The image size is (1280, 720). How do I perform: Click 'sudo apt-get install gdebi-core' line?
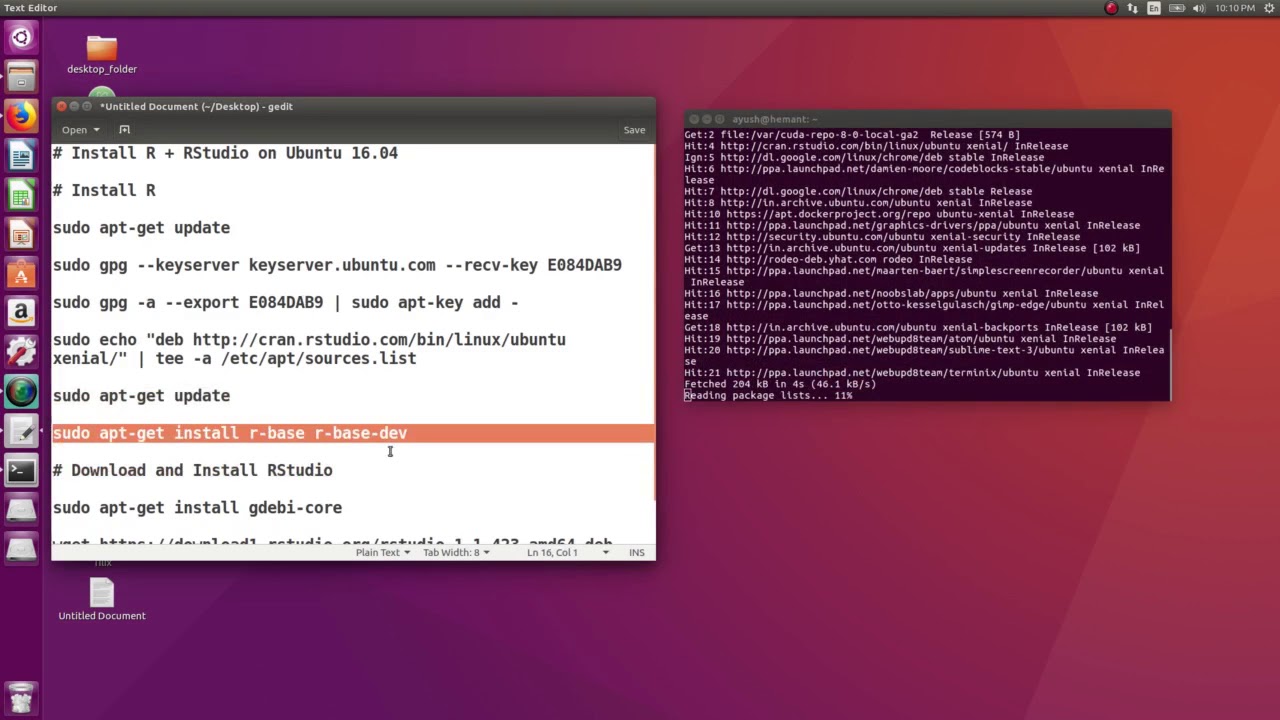click(197, 508)
